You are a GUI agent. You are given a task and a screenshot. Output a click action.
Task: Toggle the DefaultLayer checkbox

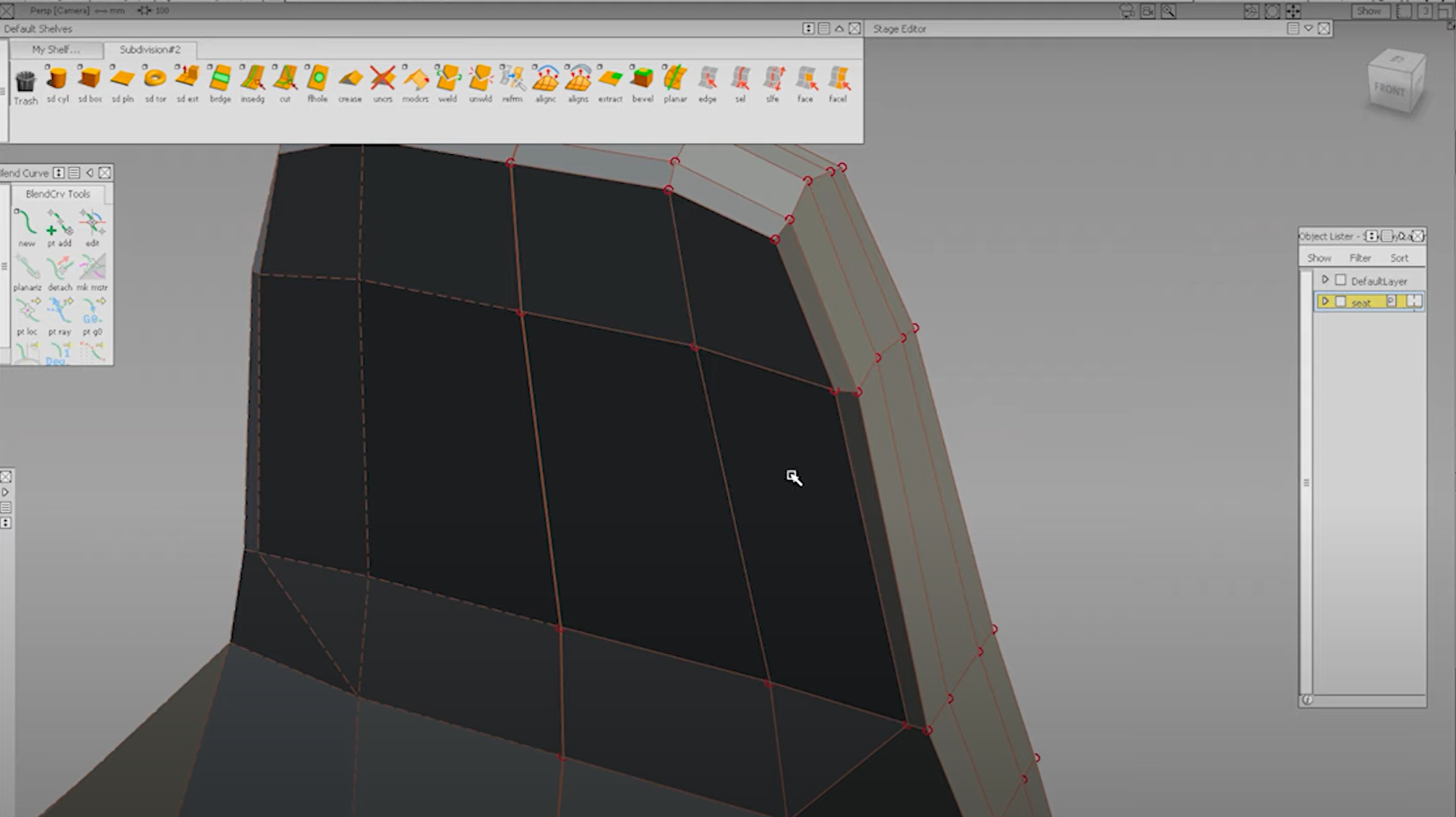1341,279
